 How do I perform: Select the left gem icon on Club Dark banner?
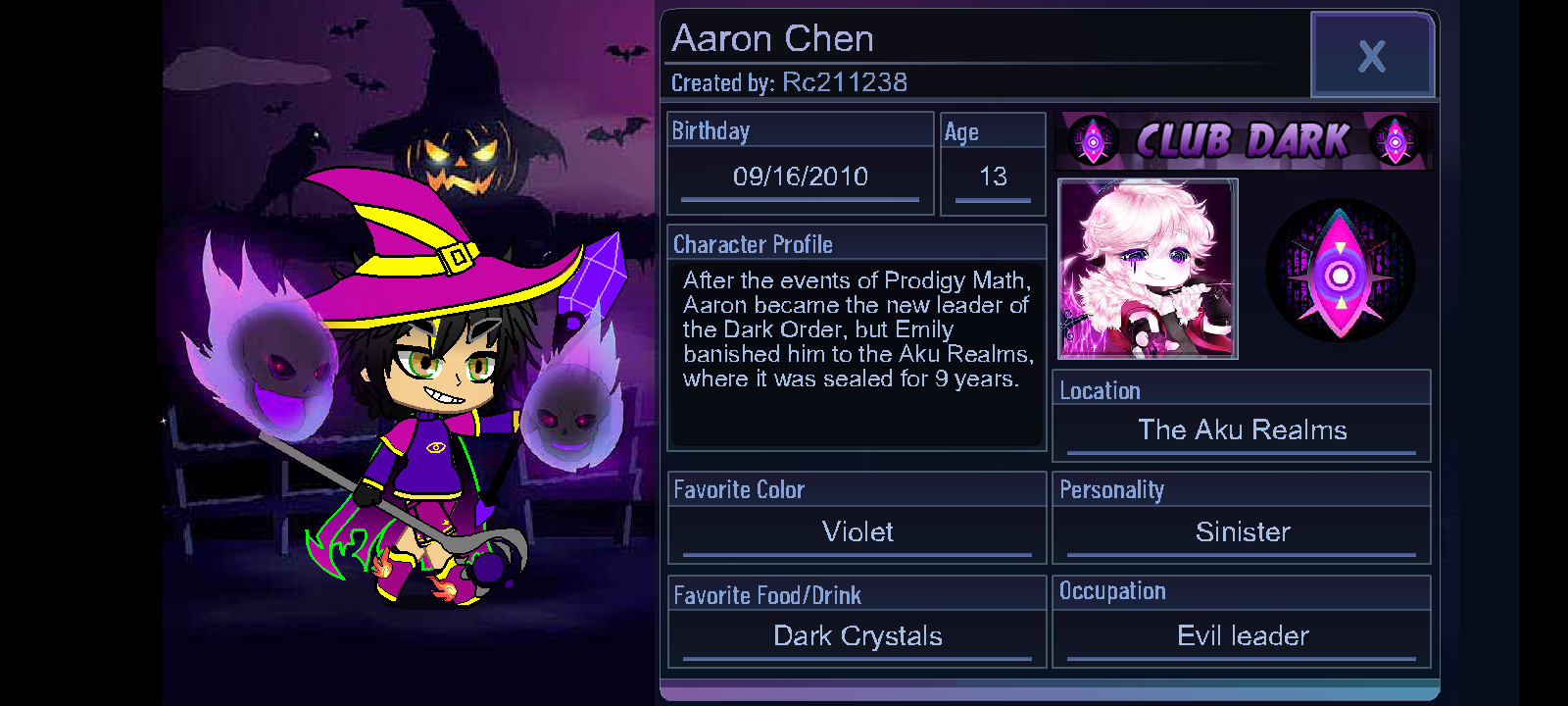[x=1093, y=141]
